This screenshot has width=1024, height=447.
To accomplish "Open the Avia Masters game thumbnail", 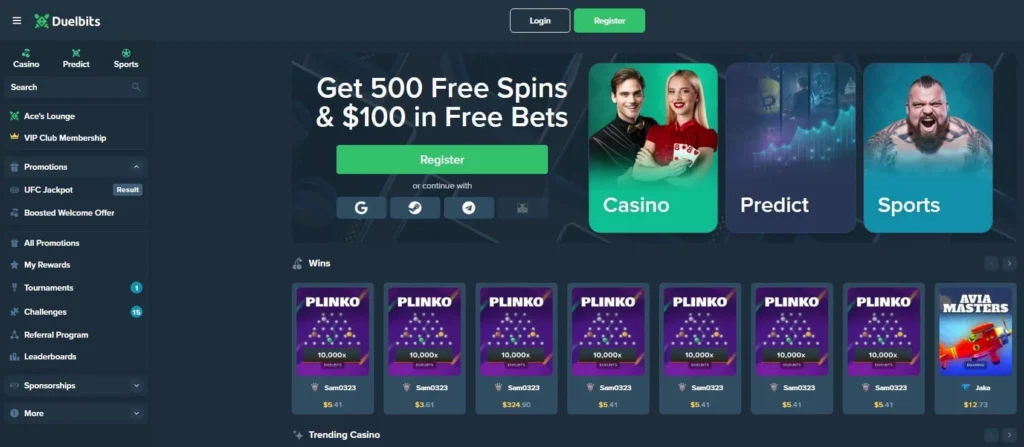I will pos(975,331).
